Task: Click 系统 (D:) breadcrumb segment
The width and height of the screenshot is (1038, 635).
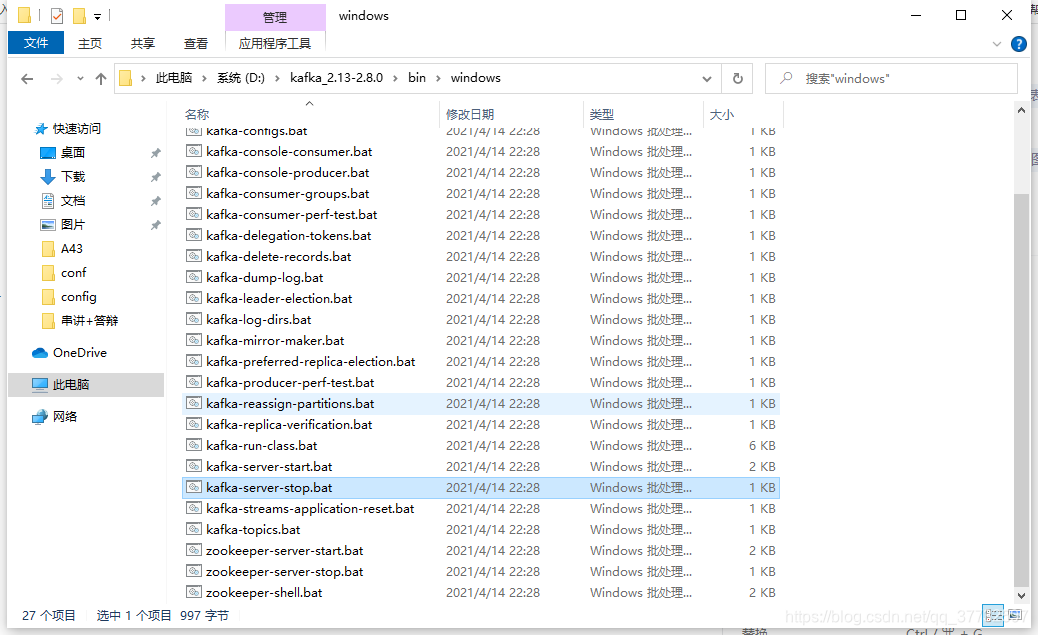Action: (241, 78)
